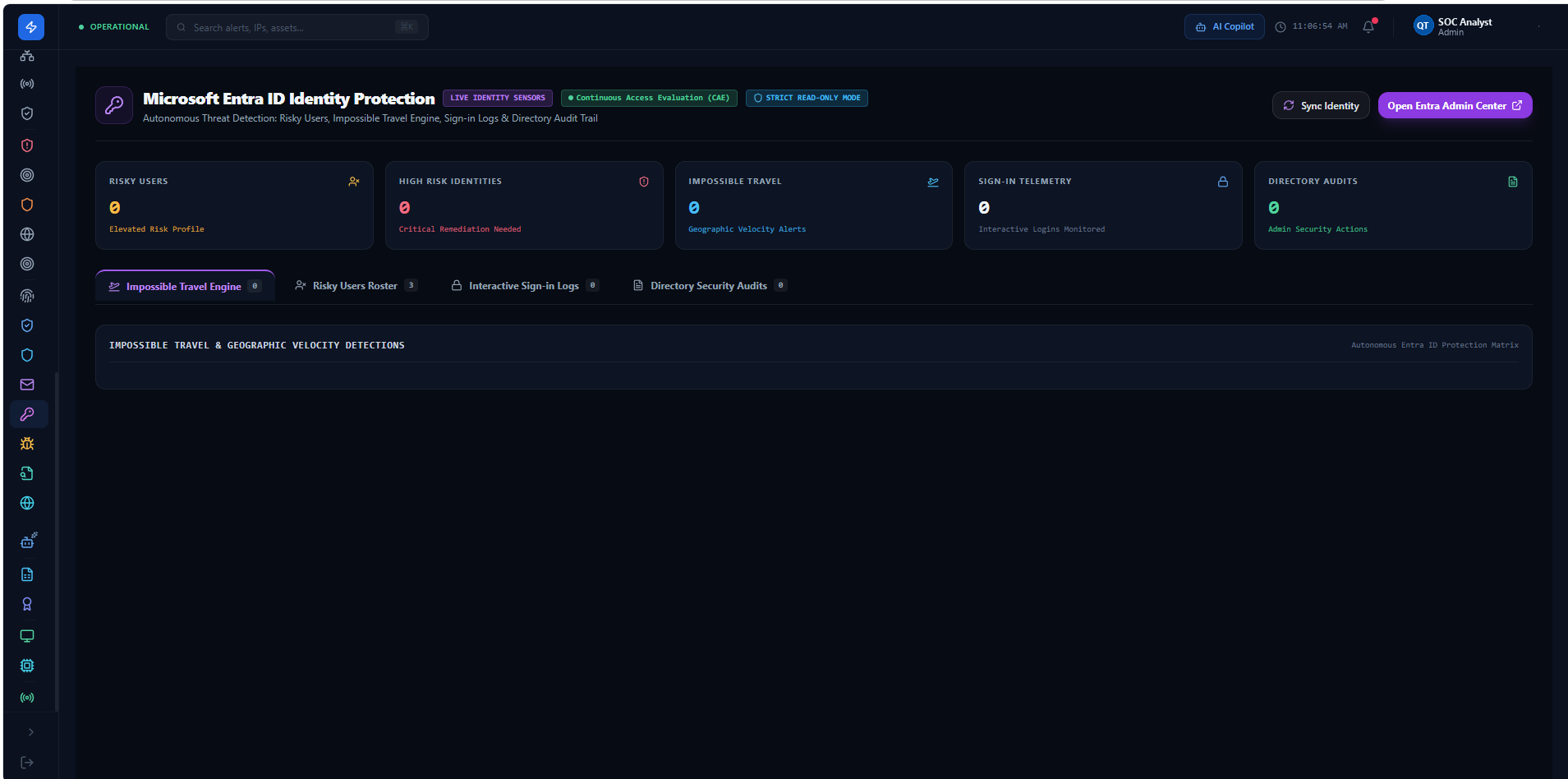Viewport: 1568px width, 779px height.
Task: Focus the search alerts, IPs, assets field
Action: pos(297,27)
